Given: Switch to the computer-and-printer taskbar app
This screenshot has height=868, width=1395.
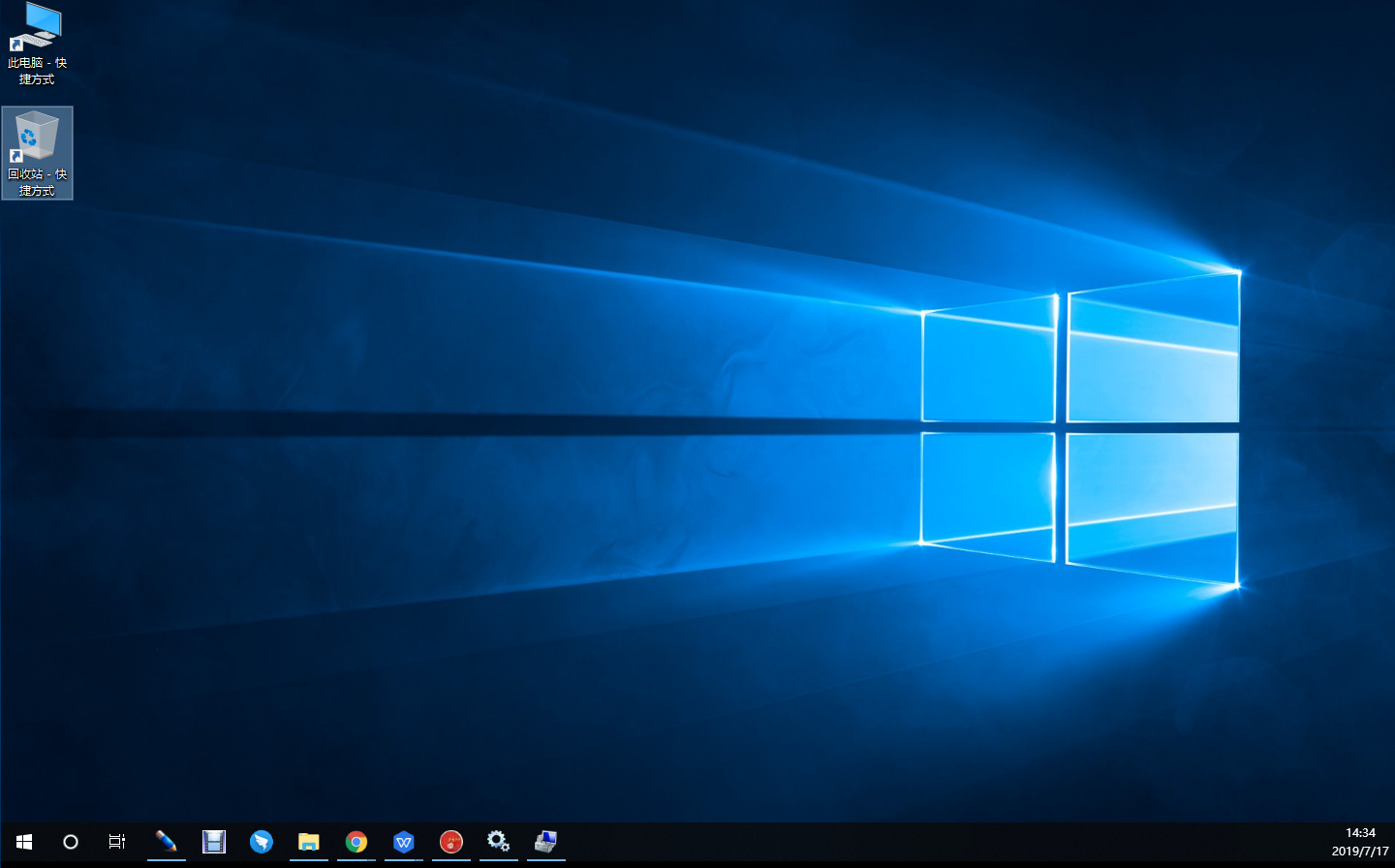Looking at the screenshot, I should point(545,841).
